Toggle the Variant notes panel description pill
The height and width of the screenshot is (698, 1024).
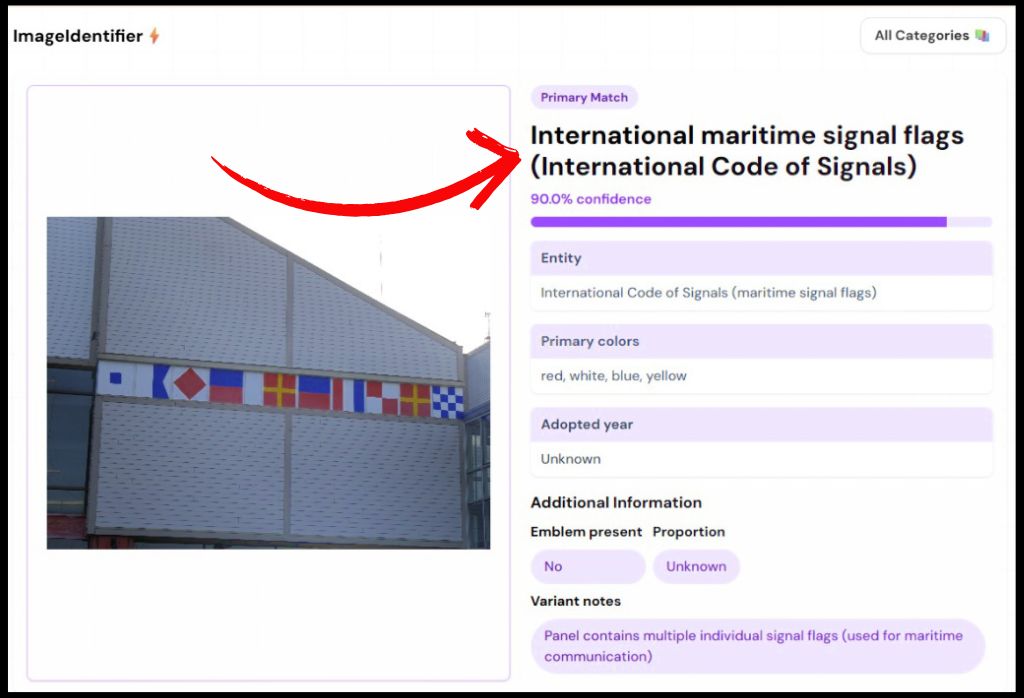click(x=757, y=645)
